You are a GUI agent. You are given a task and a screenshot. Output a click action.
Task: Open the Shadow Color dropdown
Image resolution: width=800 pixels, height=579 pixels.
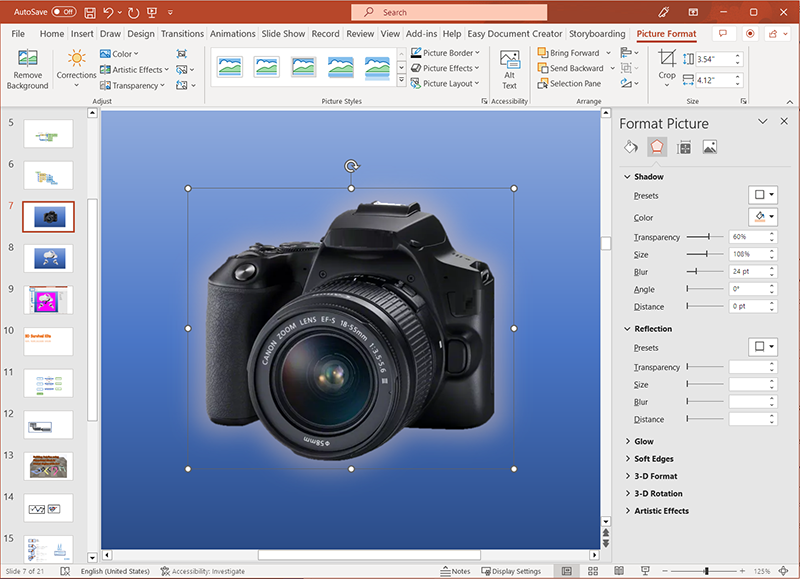[763, 217]
